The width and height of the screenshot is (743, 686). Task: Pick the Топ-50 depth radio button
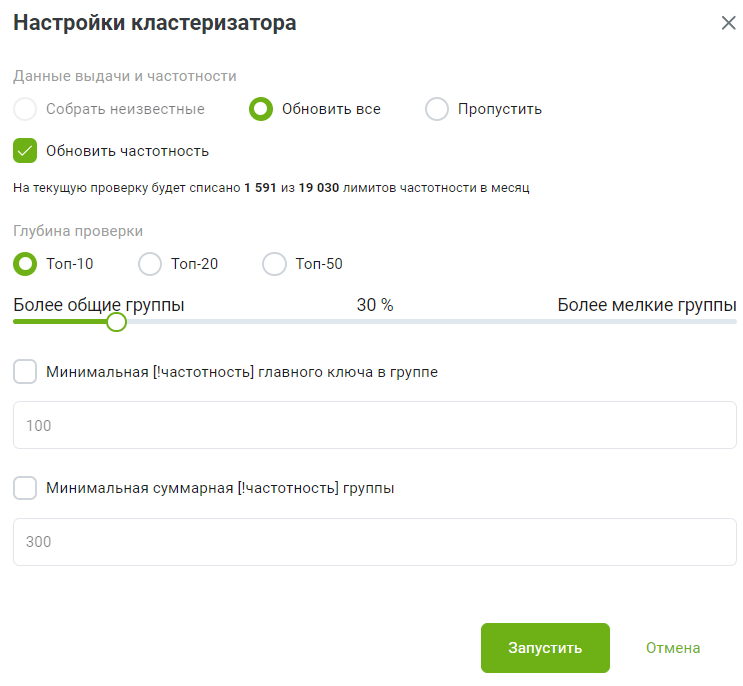pos(274,264)
